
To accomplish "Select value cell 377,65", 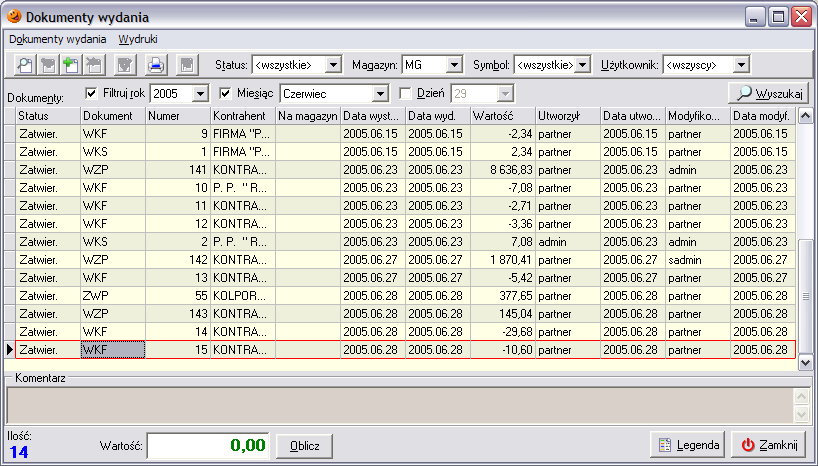I will [x=503, y=296].
